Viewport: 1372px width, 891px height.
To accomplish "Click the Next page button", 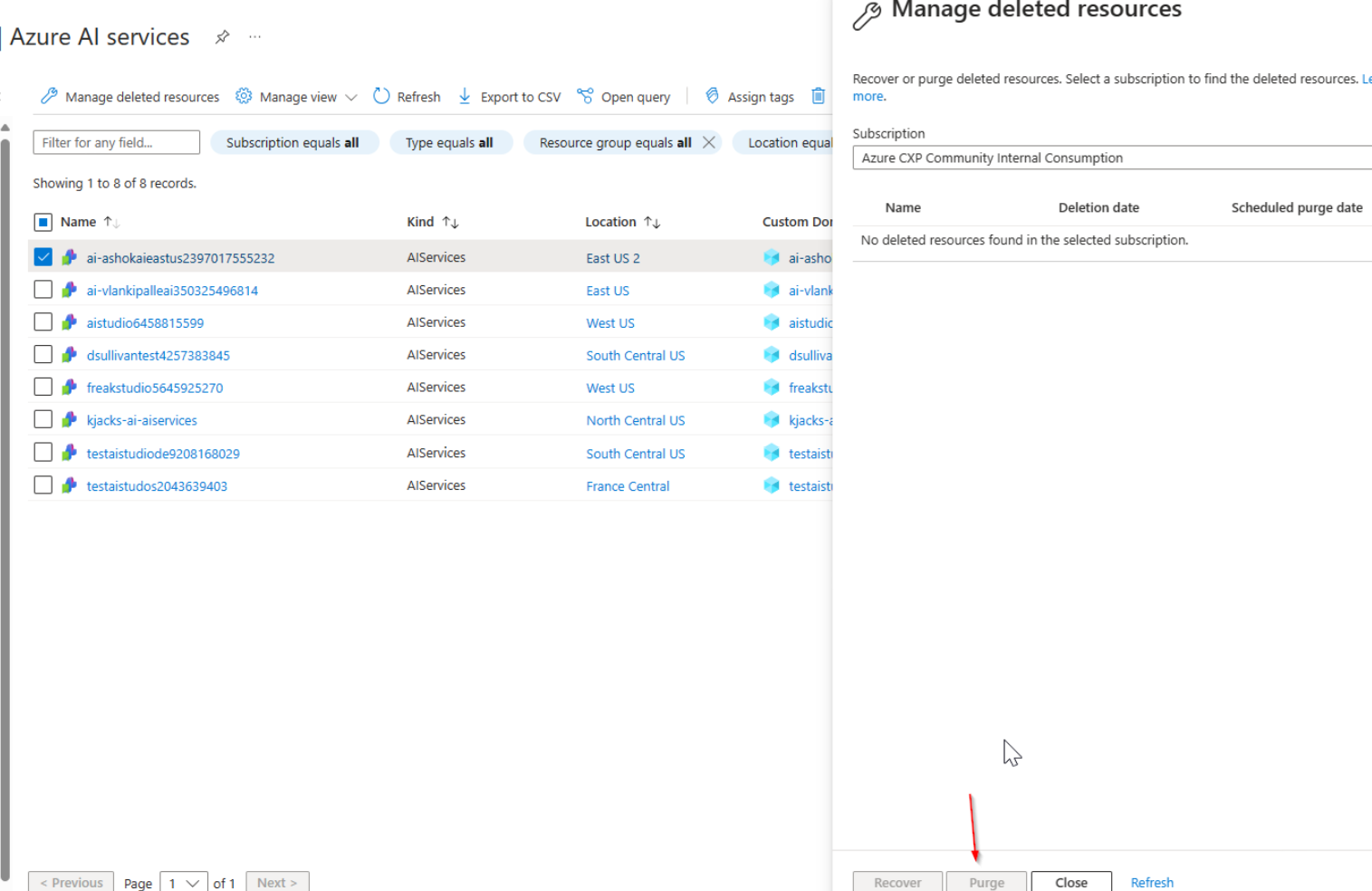I will click(277, 882).
